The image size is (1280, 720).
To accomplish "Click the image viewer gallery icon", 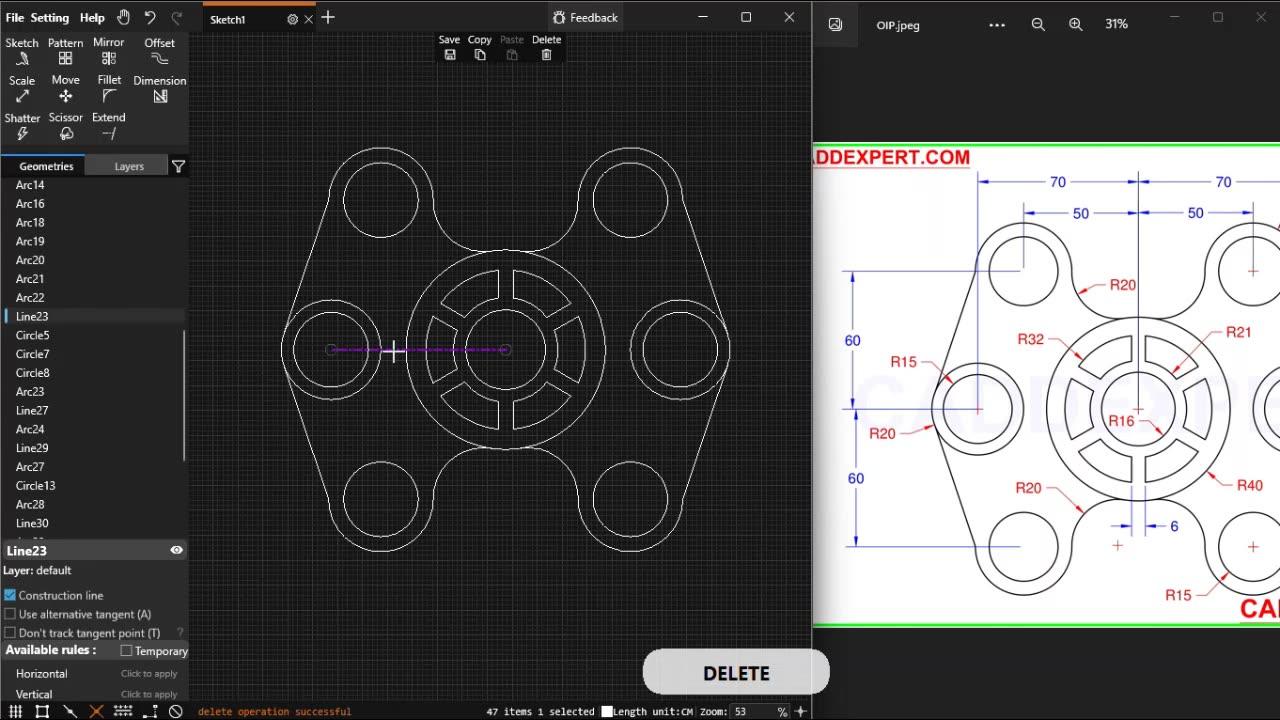I will point(836,25).
